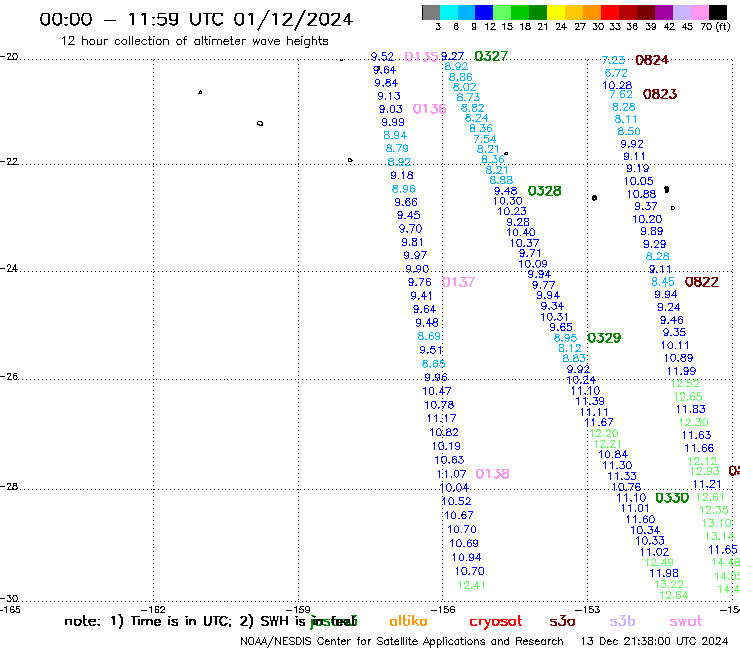Click the longitude axis label -162
740x650 pixels.
154,609
